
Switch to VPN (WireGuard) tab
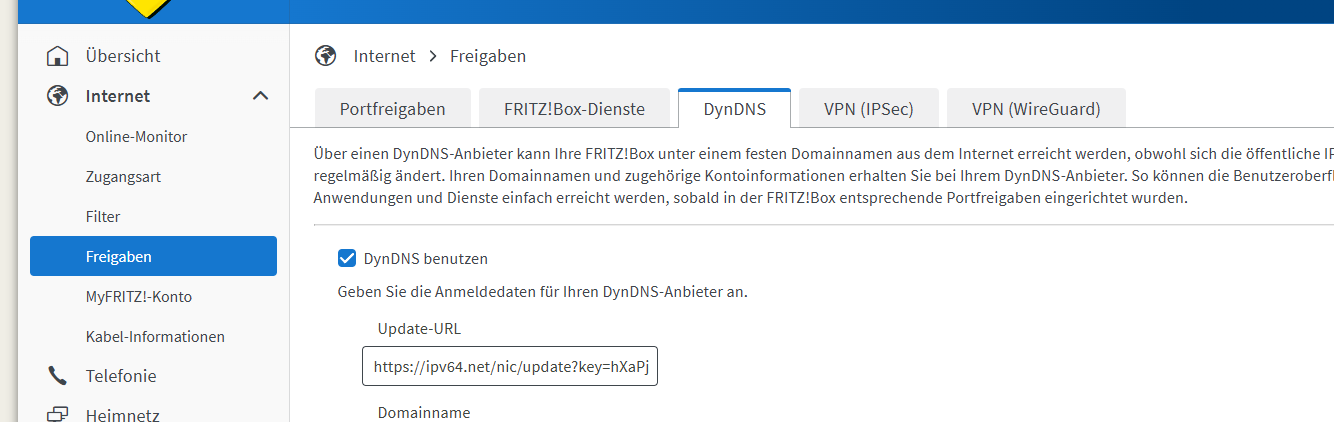(1036, 109)
